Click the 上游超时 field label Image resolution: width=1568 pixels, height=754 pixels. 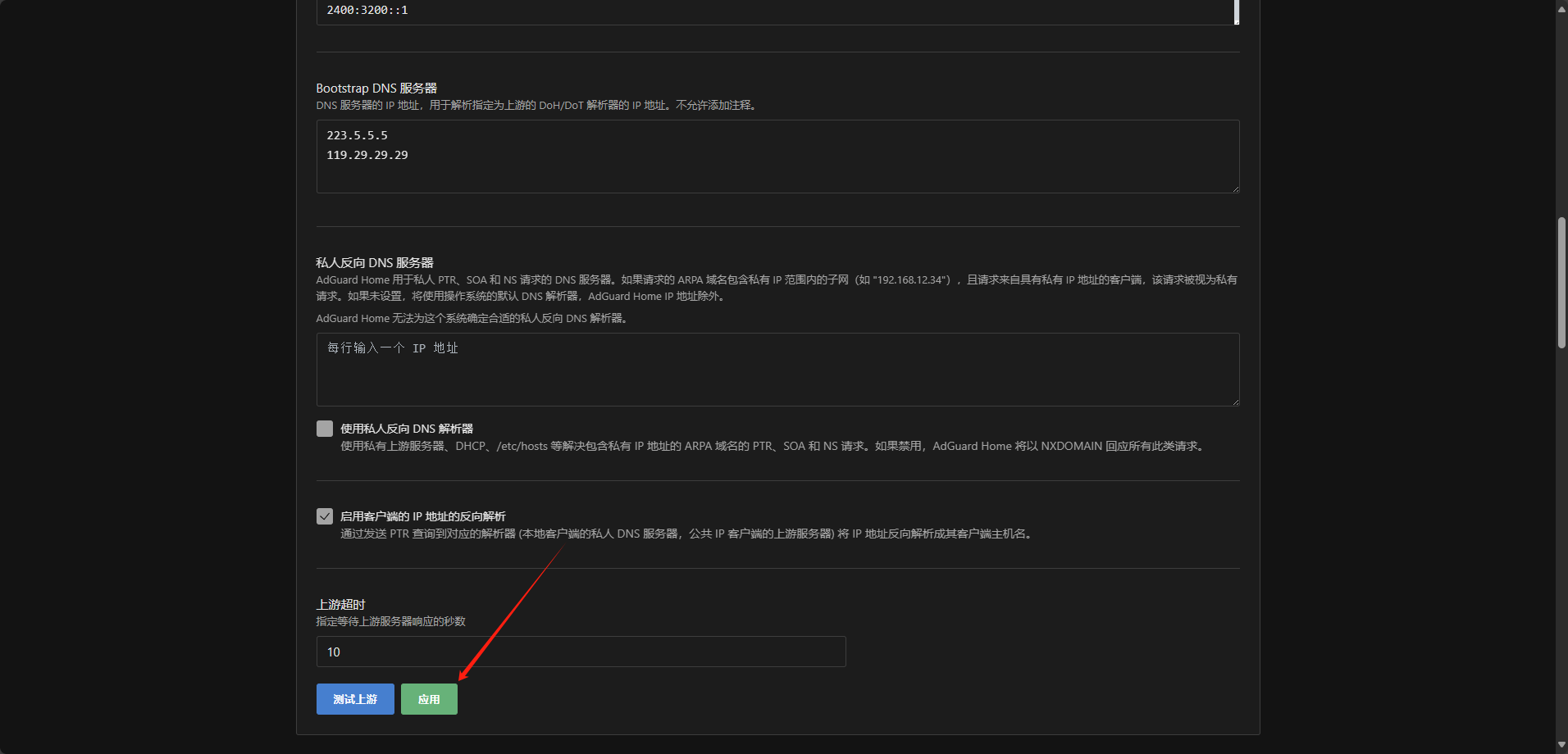tap(341, 604)
